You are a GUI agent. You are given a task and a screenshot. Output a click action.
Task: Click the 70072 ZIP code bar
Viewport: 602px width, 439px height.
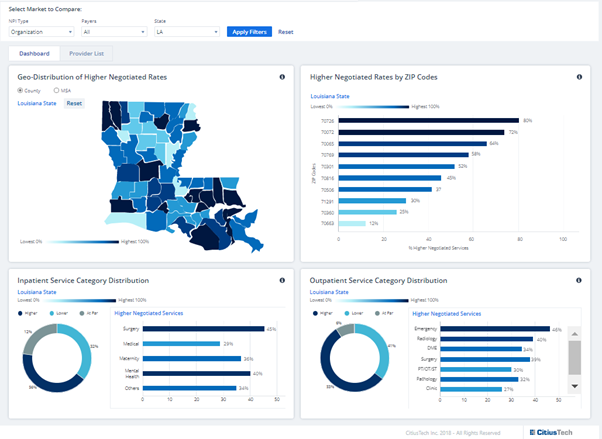point(421,132)
